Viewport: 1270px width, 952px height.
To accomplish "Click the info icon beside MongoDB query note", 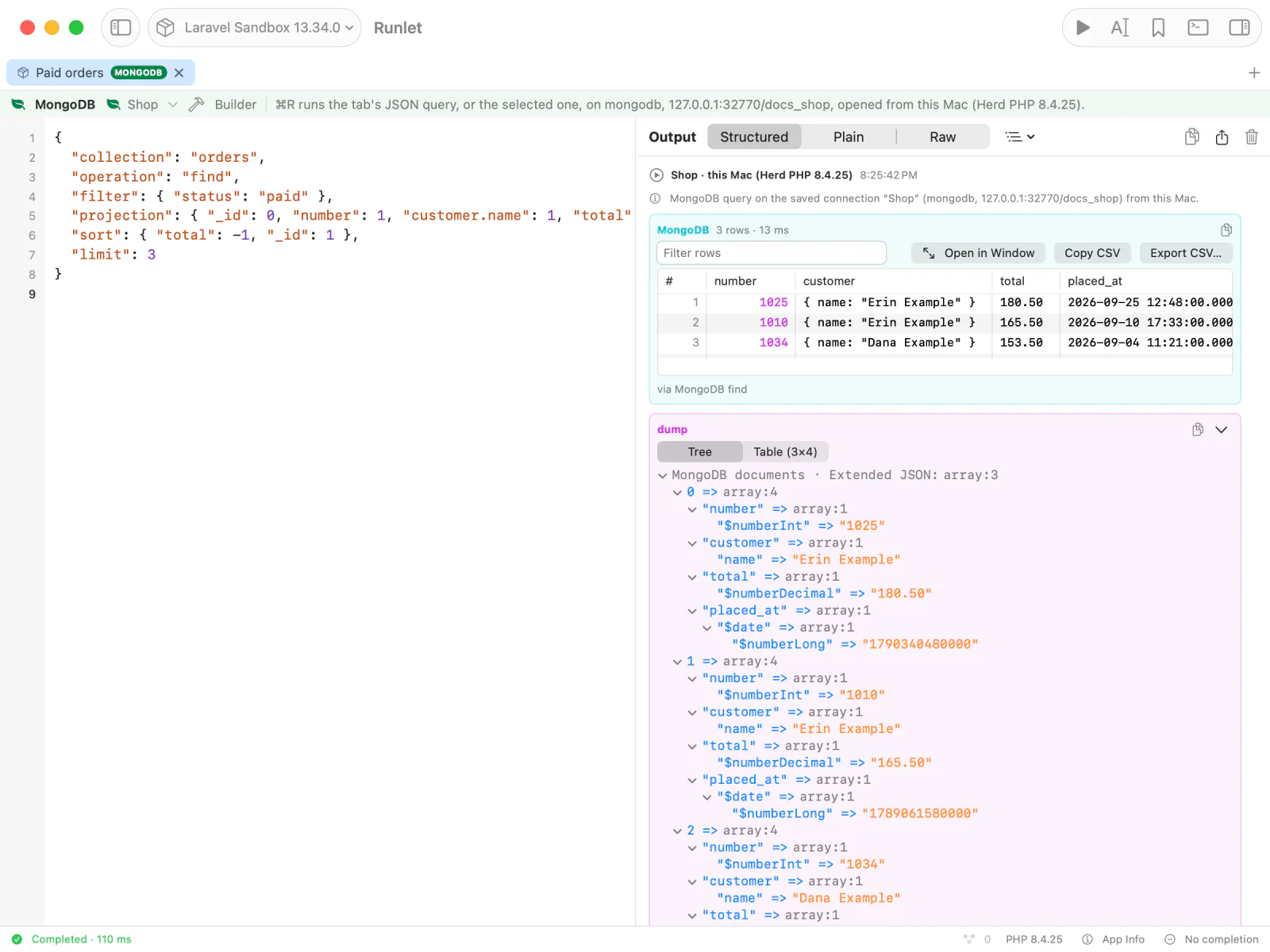I will (656, 198).
